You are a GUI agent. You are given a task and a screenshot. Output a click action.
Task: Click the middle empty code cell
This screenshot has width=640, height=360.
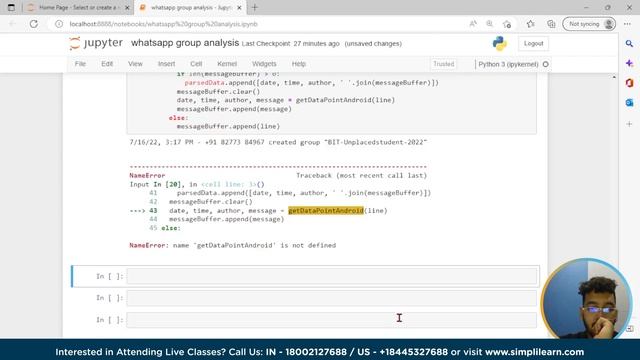click(331, 298)
